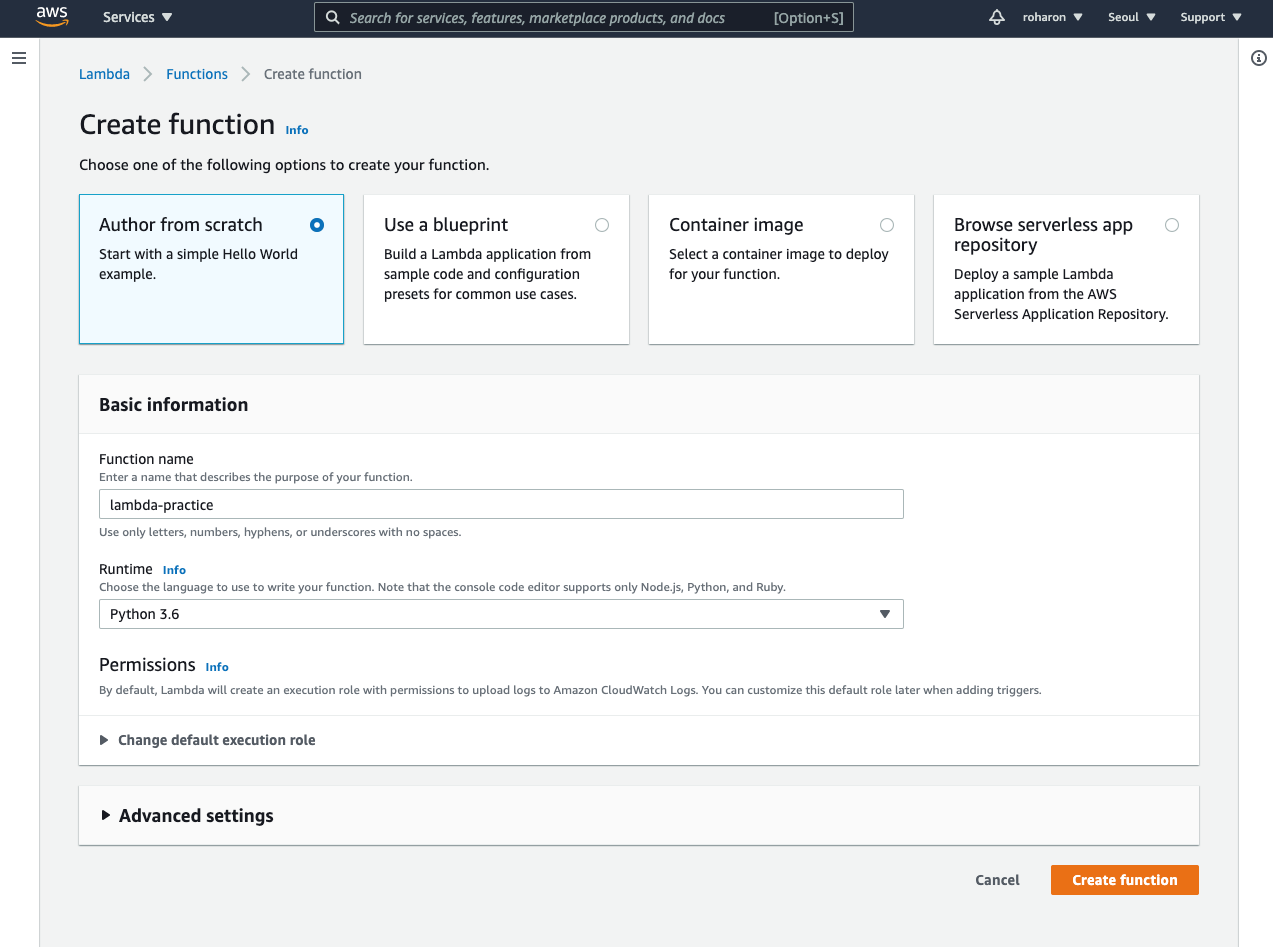Open Info link next to Create function
Viewport: 1273px width, 947px height.
(x=297, y=130)
